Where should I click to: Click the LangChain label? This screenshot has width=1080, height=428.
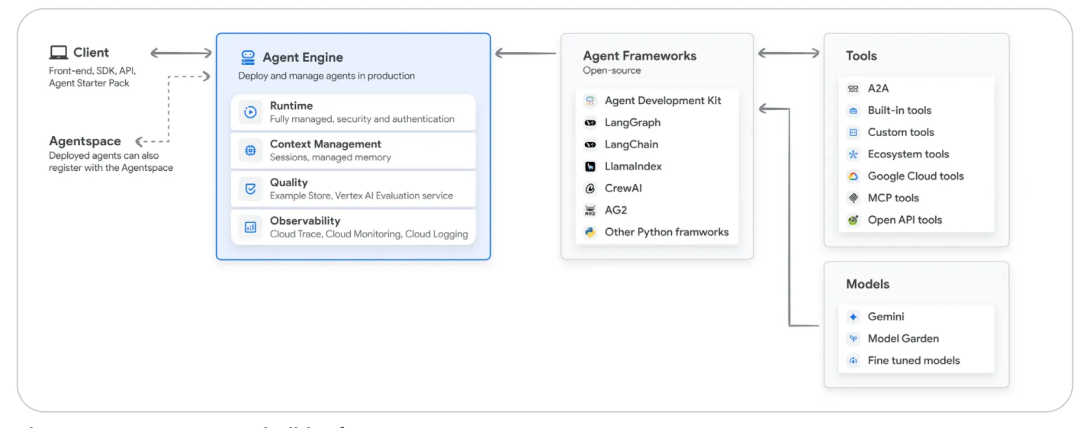(x=632, y=145)
